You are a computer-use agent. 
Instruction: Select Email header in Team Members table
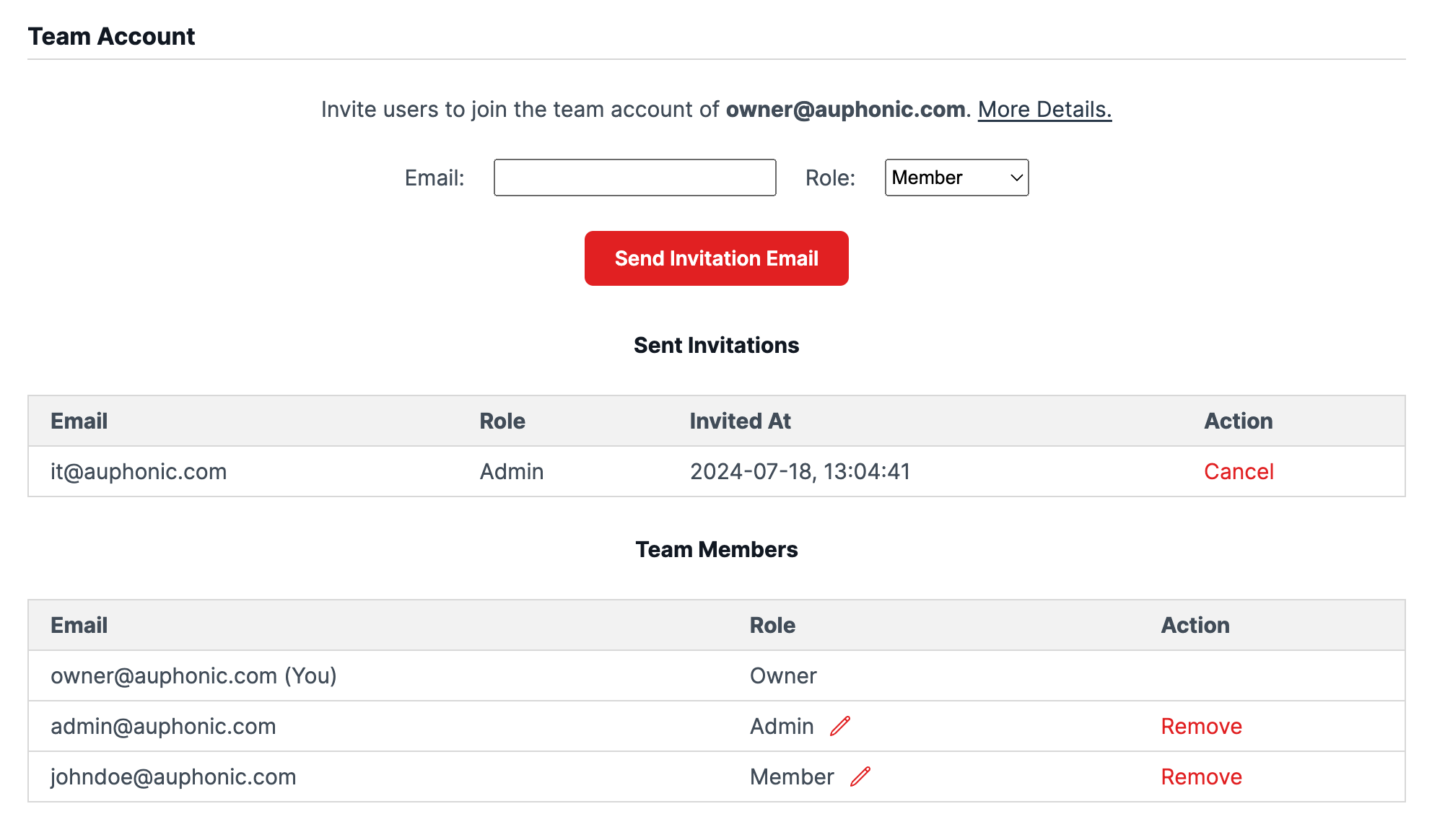(79, 625)
